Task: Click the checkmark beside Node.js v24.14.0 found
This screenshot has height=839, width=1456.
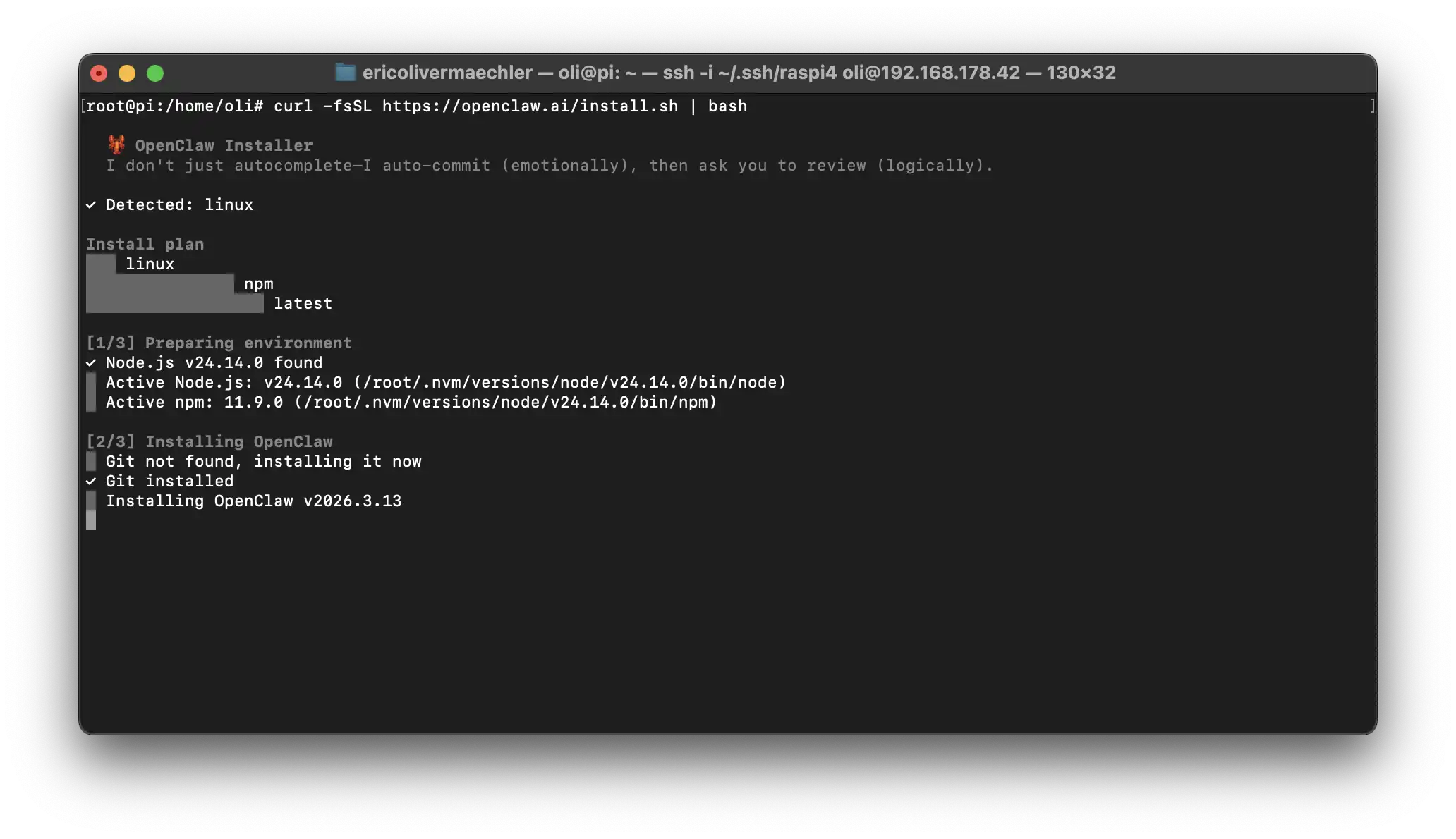Action: pos(91,363)
